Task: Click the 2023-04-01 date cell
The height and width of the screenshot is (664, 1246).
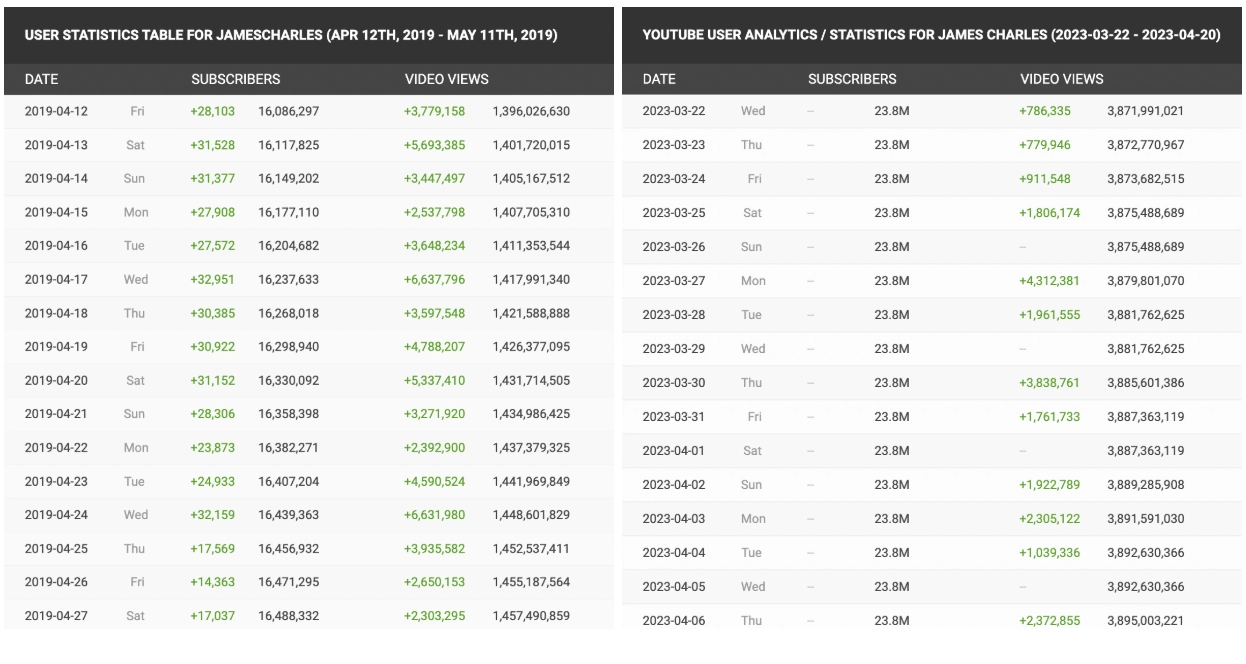Action: (673, 451)
